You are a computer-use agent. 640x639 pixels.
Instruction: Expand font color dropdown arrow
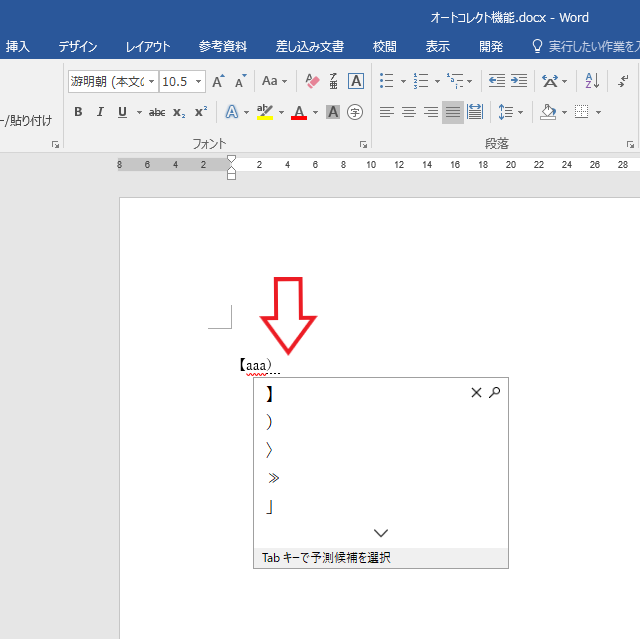(315, 112)
